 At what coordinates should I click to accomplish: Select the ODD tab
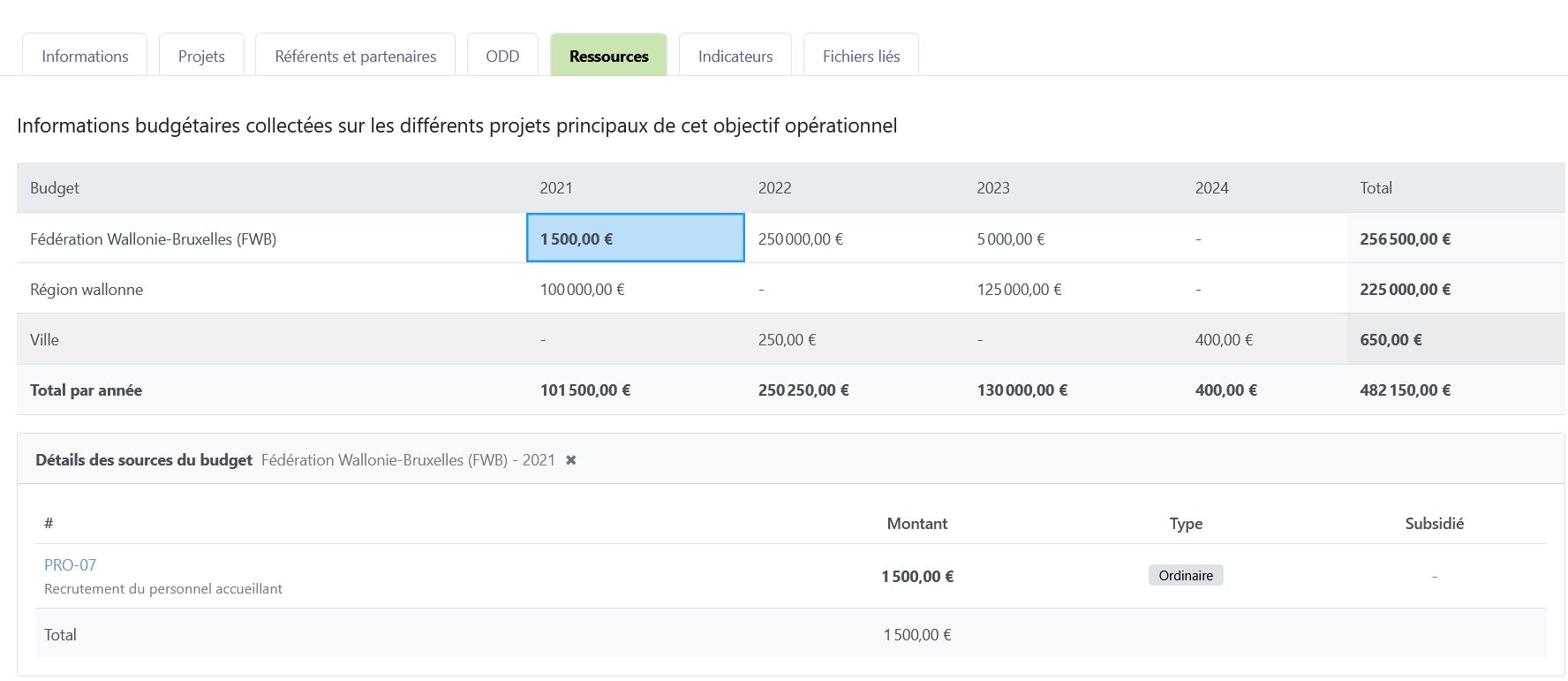pyautogui.click(x=502, y=56)
